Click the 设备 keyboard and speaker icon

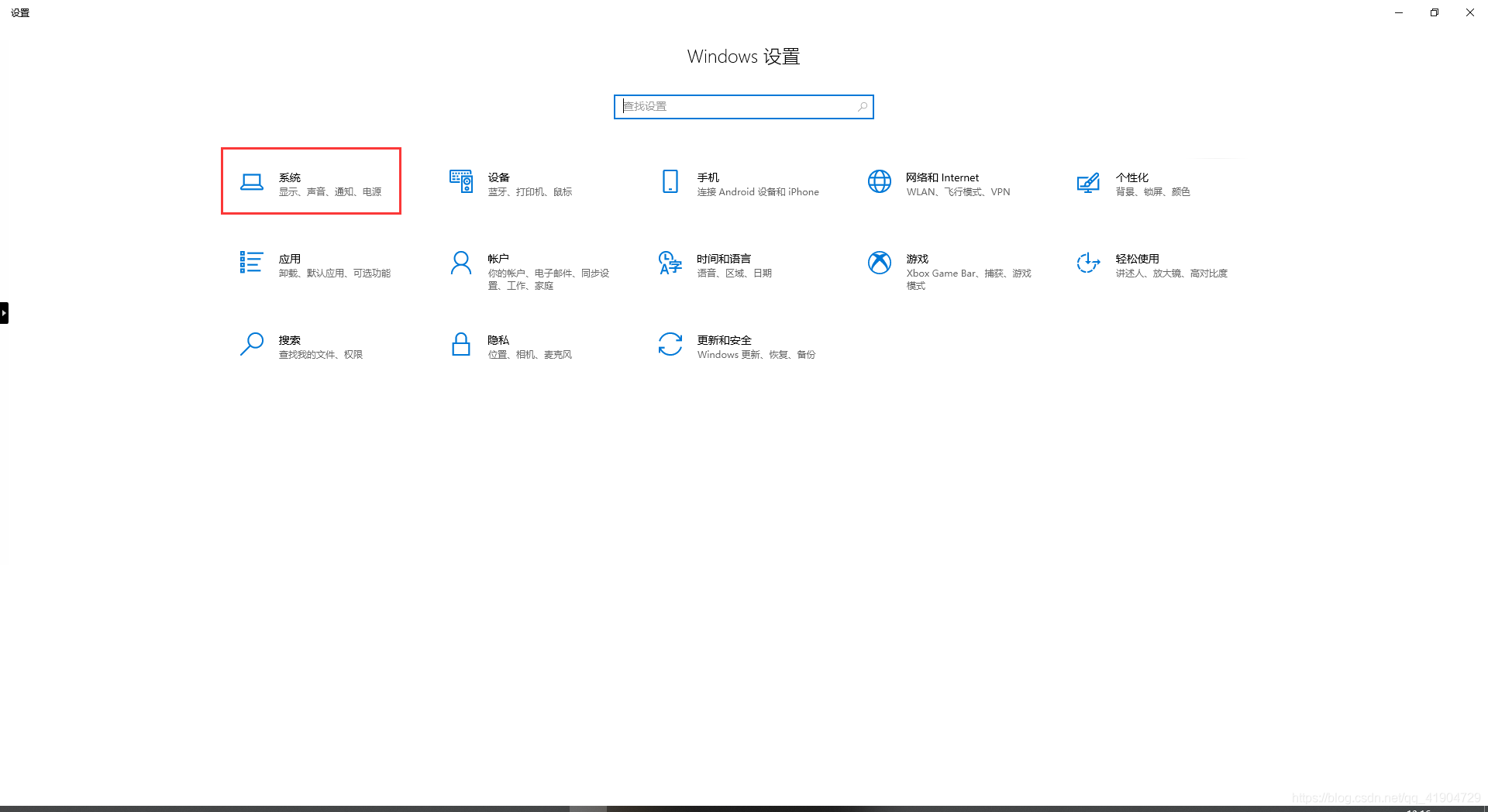click(461, 181)
